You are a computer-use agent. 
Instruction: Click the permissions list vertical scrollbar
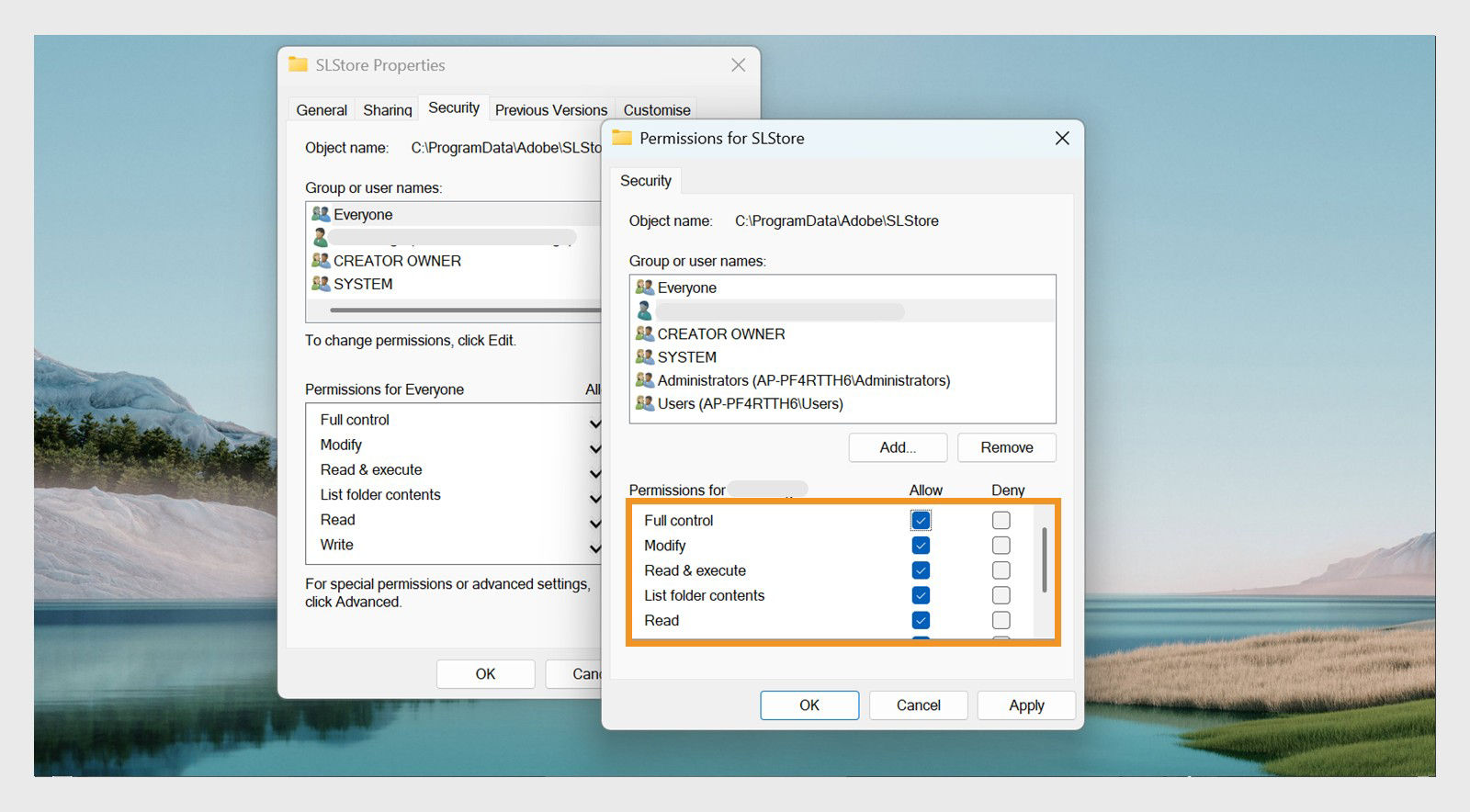pyautogui.click(x=1044, y=560)
